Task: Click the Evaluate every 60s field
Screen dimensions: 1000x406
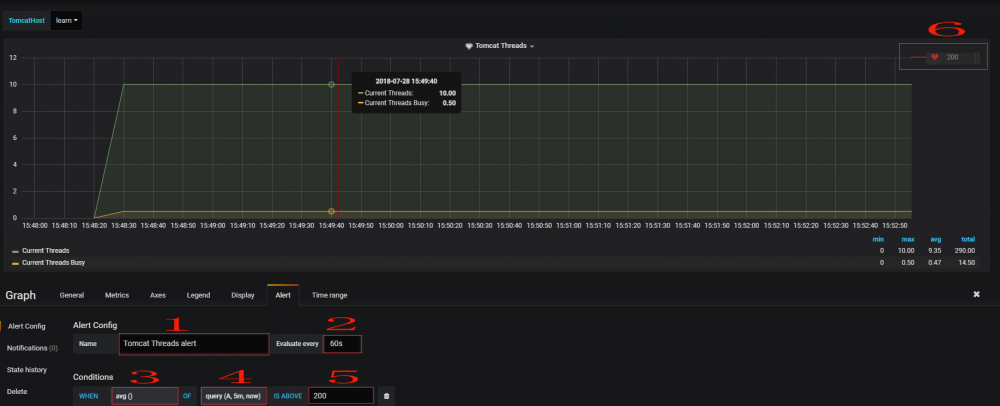Action: click(x=341, y=344)
